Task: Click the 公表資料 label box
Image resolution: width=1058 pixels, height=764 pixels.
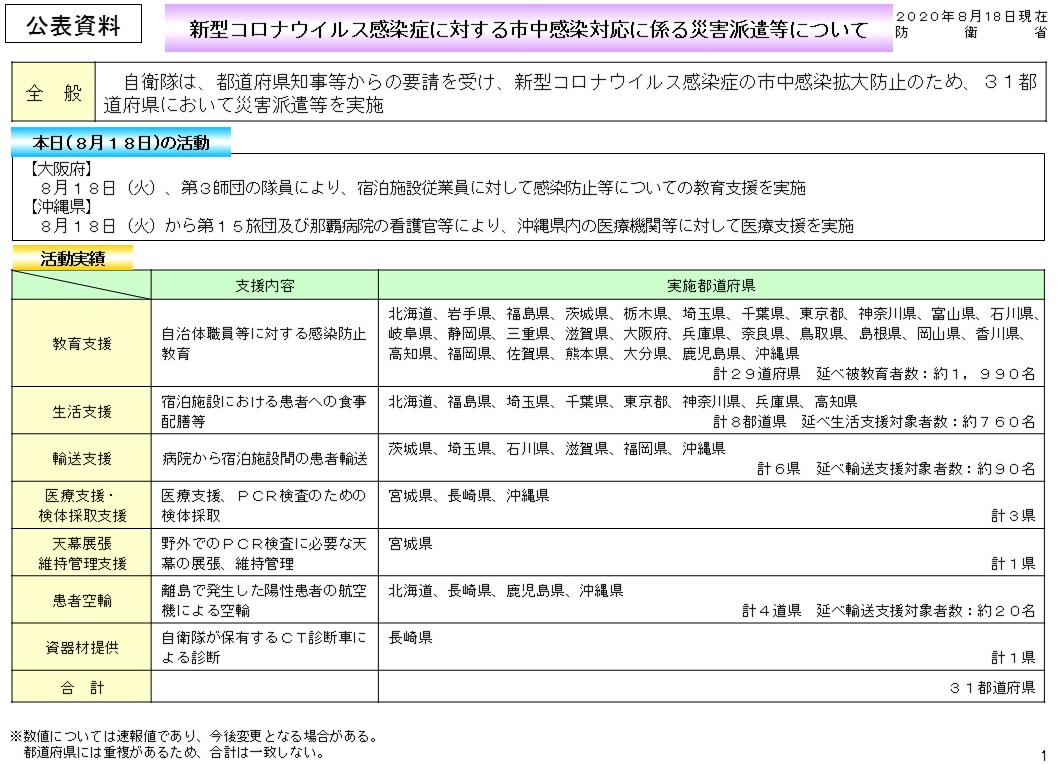Action: coord(74,24)
